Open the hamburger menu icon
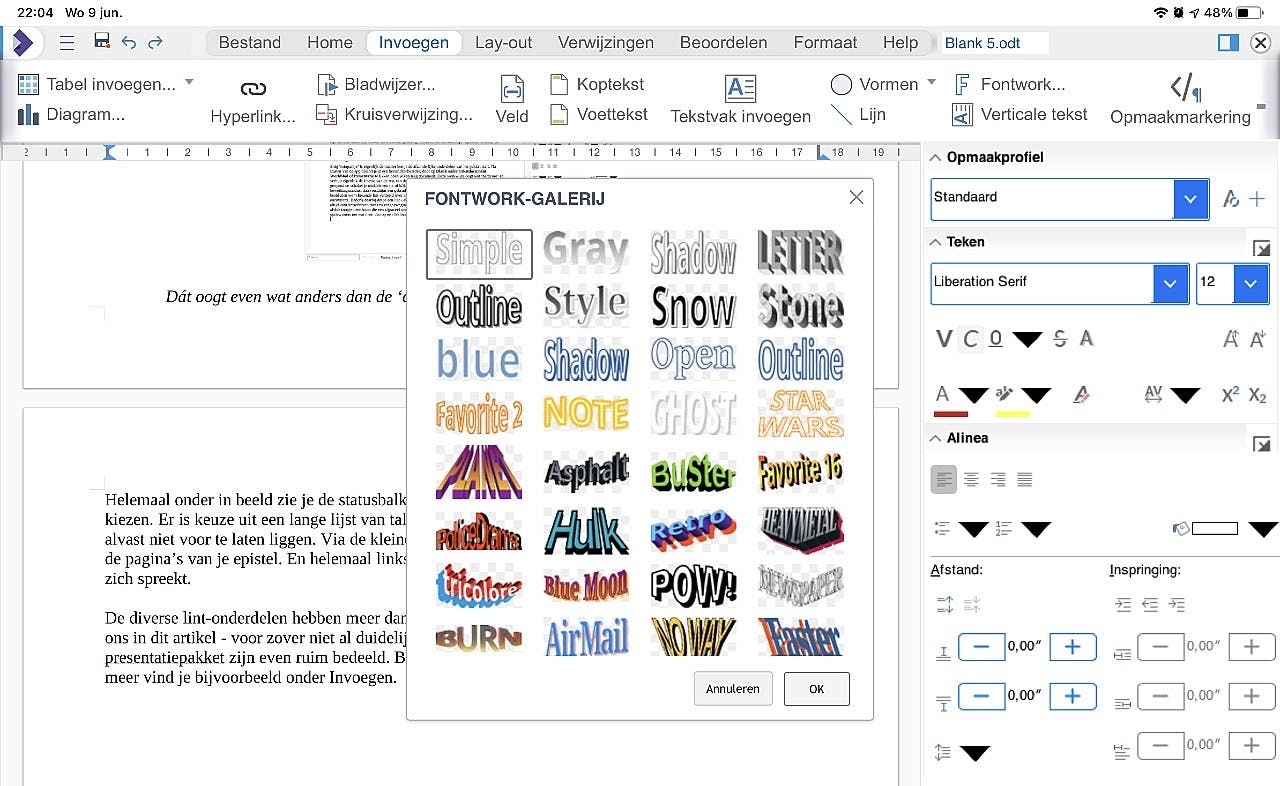The width and height of the screenshot is (1280, 786). tap(67, 42)
